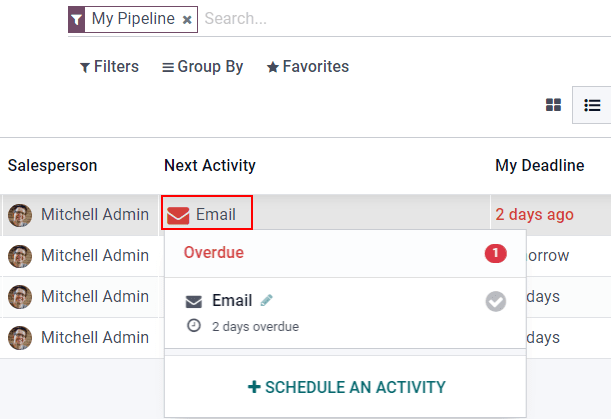Sort by Salesperson column header
Image resolution: width=611 pixels, height=419 pixels.
tap(53, 166)
